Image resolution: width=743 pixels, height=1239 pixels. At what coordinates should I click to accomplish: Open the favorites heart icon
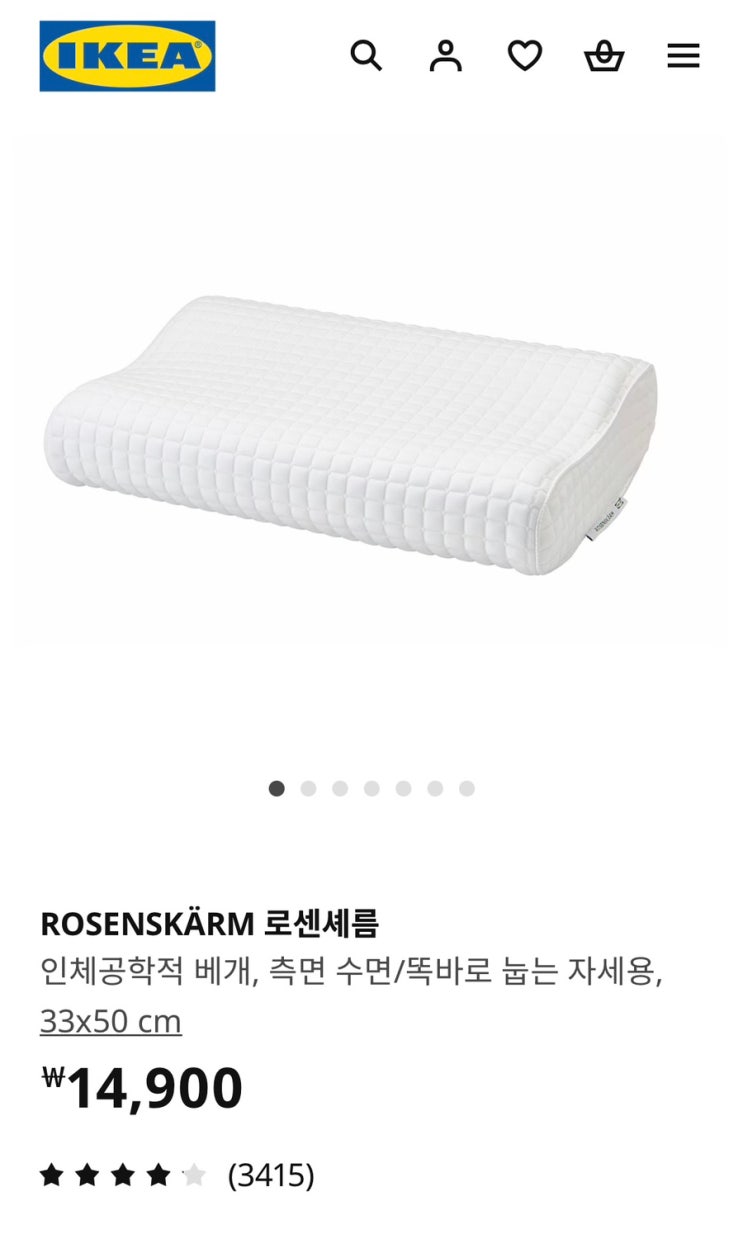click(x=525, y=56)
